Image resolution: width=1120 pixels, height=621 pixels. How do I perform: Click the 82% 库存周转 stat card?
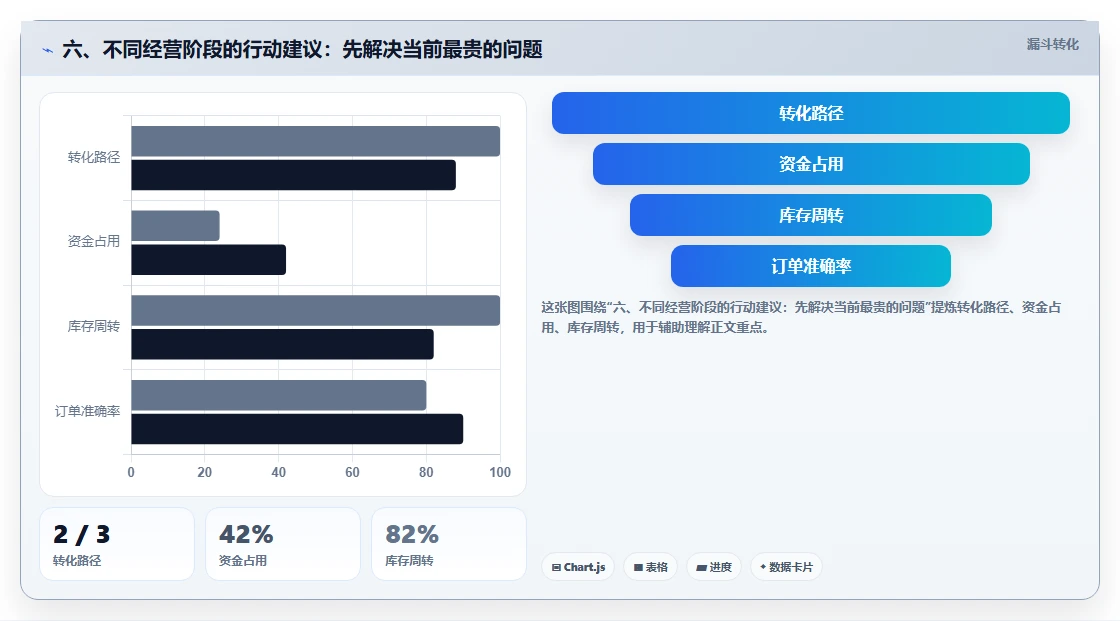pos(449,544)
